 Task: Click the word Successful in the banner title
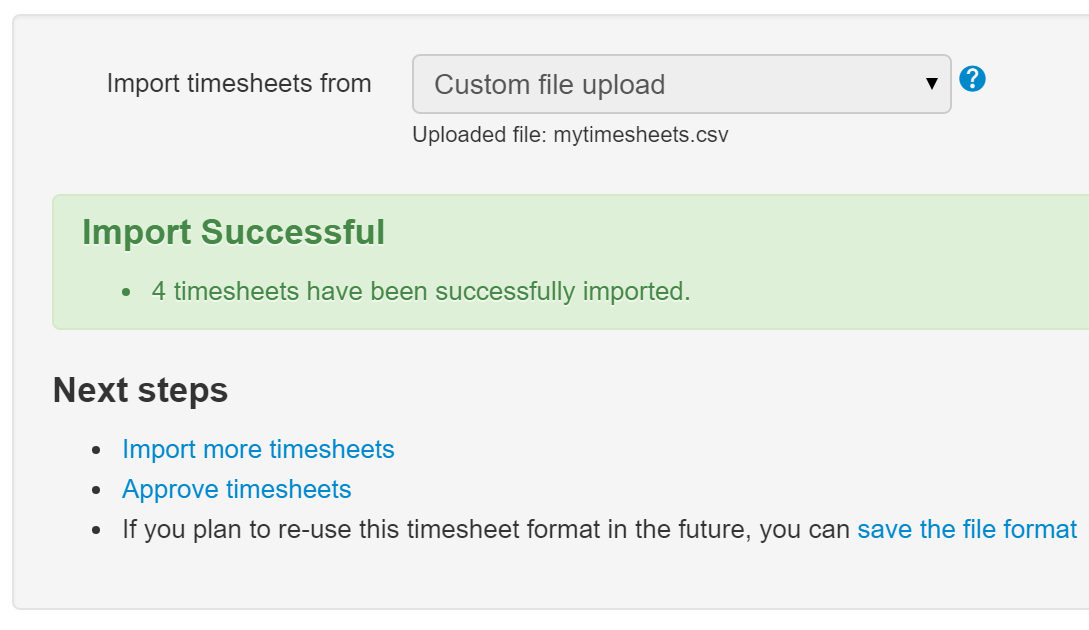[292, 232]
